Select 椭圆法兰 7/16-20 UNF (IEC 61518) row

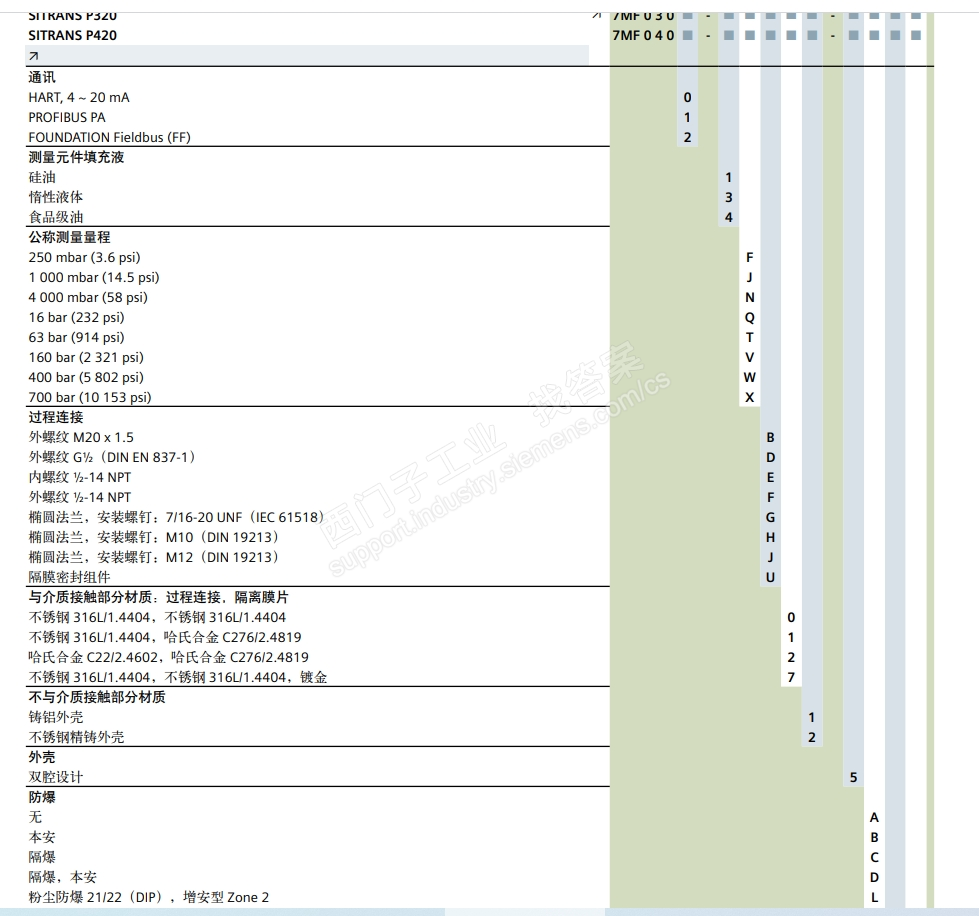click(x=177, y=517)
